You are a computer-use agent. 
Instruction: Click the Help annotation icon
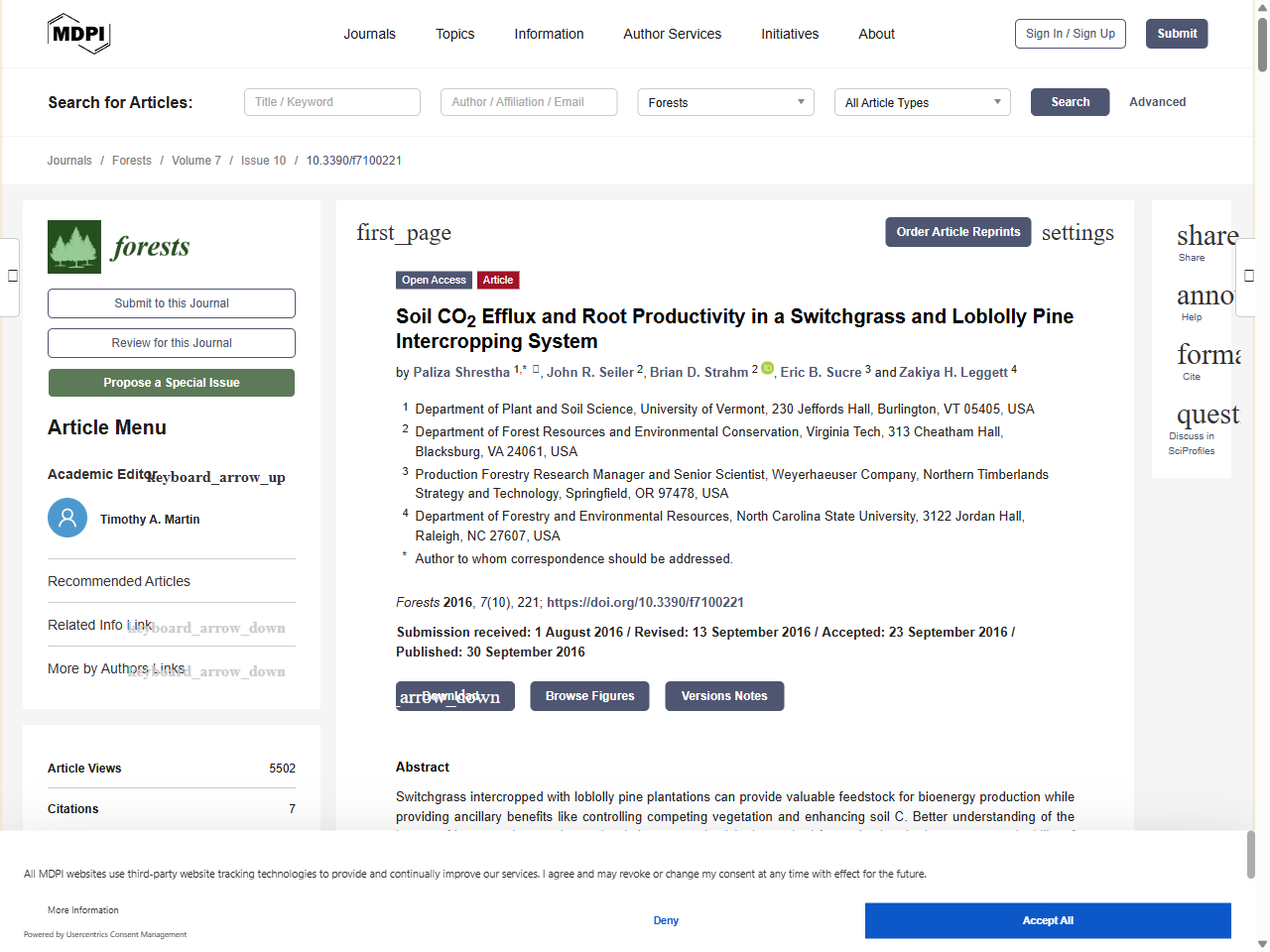[1205, 297]
